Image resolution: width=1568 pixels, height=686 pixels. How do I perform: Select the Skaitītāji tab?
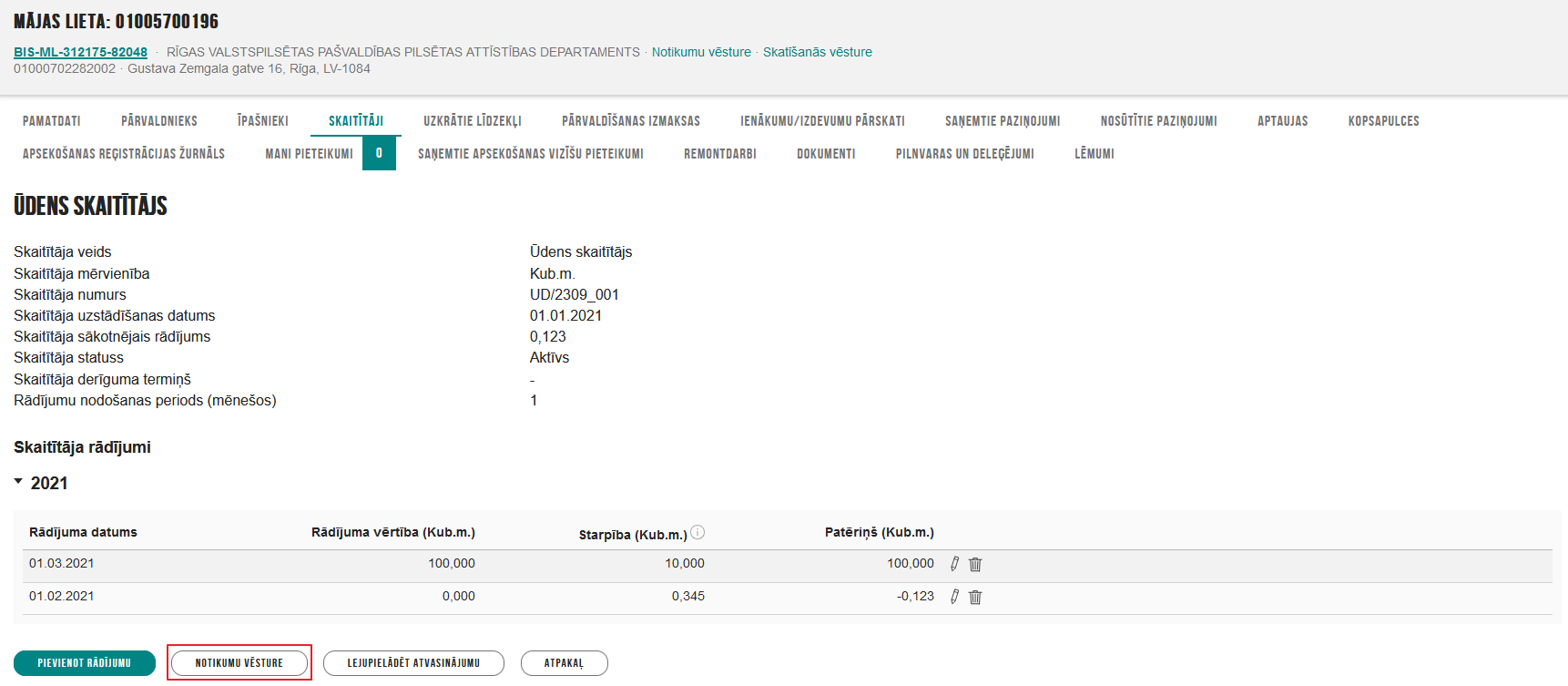click(x=356, y=120)
